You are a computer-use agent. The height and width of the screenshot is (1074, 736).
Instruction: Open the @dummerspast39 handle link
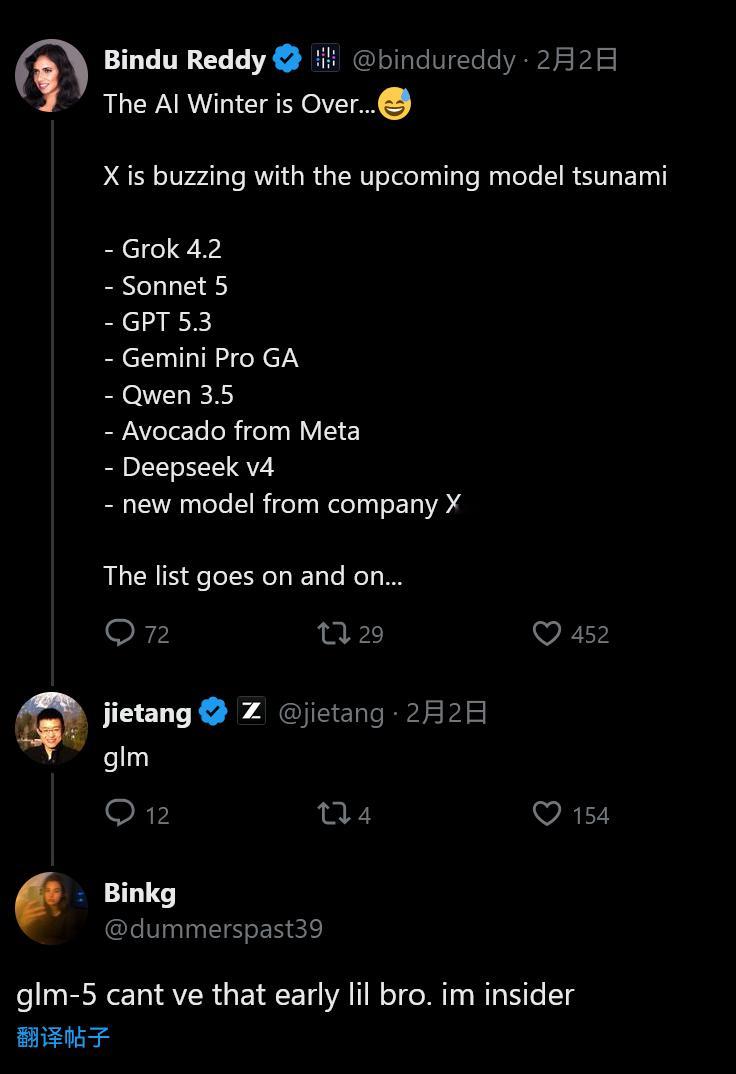click(213, 929)
